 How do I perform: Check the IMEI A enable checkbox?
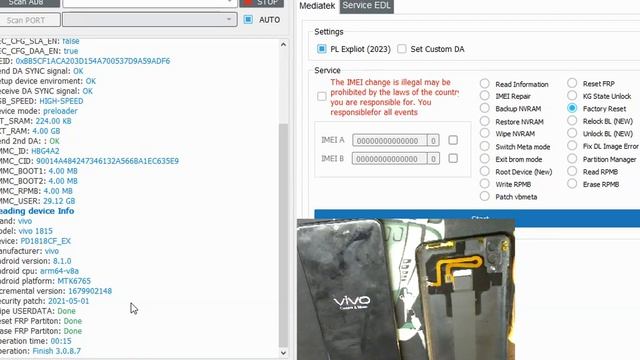coord(453,140)
